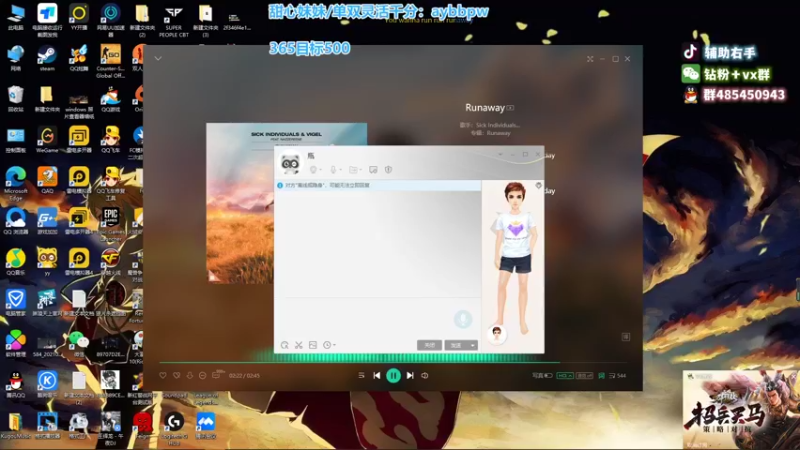Click the offline status notice bar
This screenshot has height=450, width=800.
(x=378, y=185)
